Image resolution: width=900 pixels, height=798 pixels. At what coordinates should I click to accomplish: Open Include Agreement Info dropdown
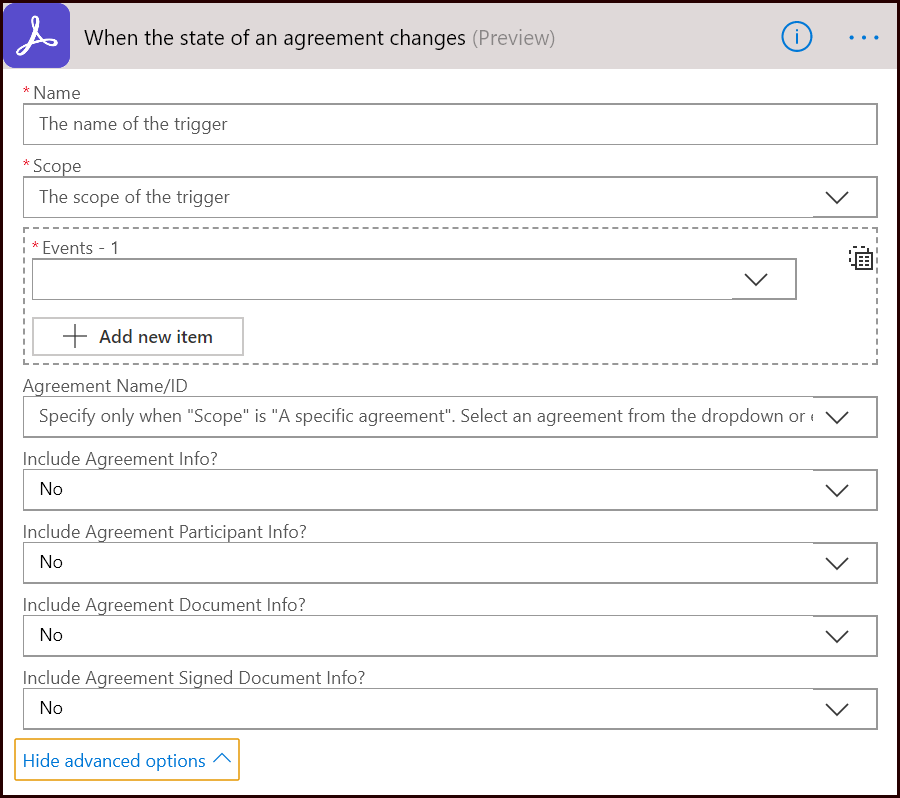(x=449, y=490)
